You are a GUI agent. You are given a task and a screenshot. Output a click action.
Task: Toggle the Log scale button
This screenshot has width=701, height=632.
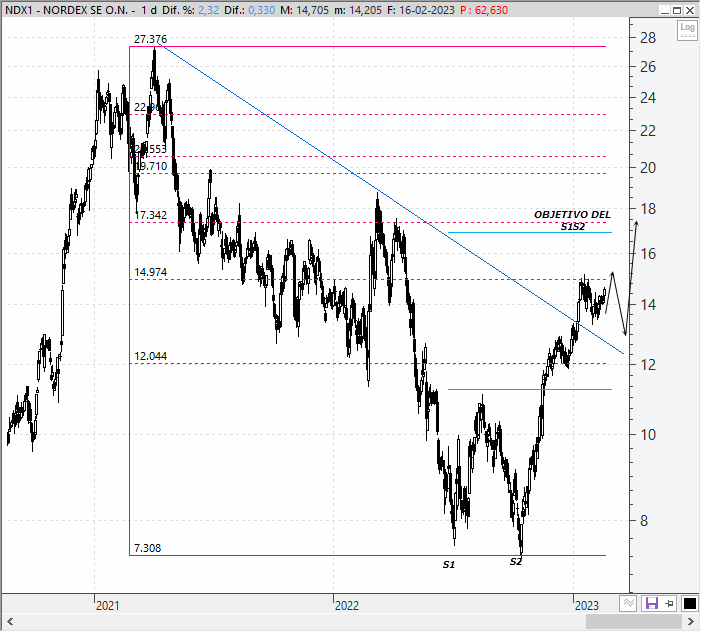point(687,30)
